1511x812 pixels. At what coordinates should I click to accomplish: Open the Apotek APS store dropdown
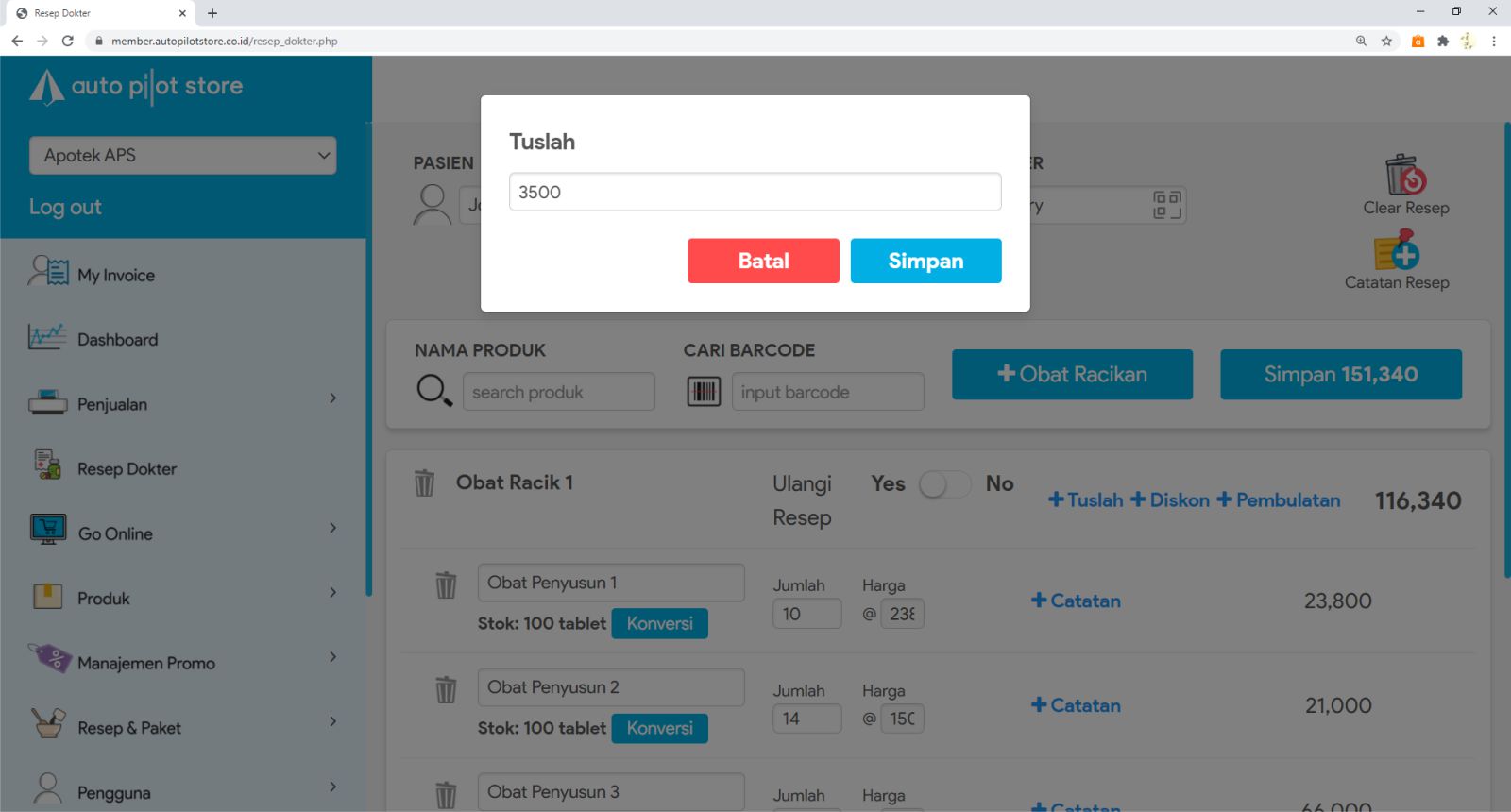pos(183,156)
